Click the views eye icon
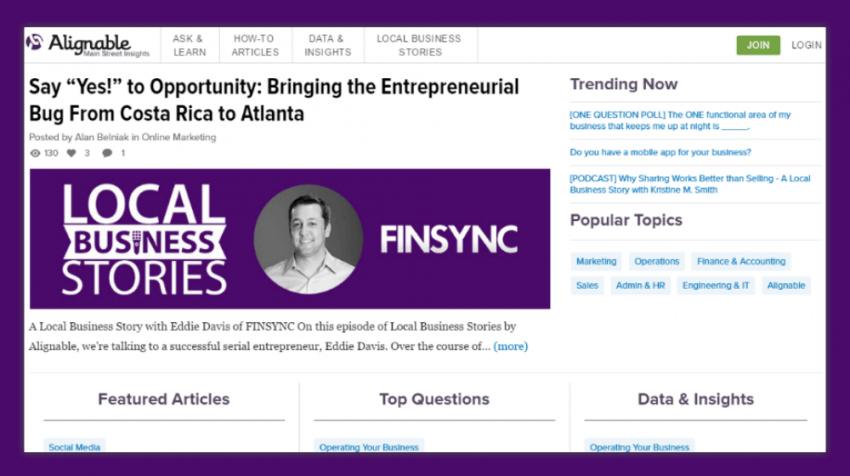Image resolution: width=850 pixels, height=476 pixels. [36, 153]
